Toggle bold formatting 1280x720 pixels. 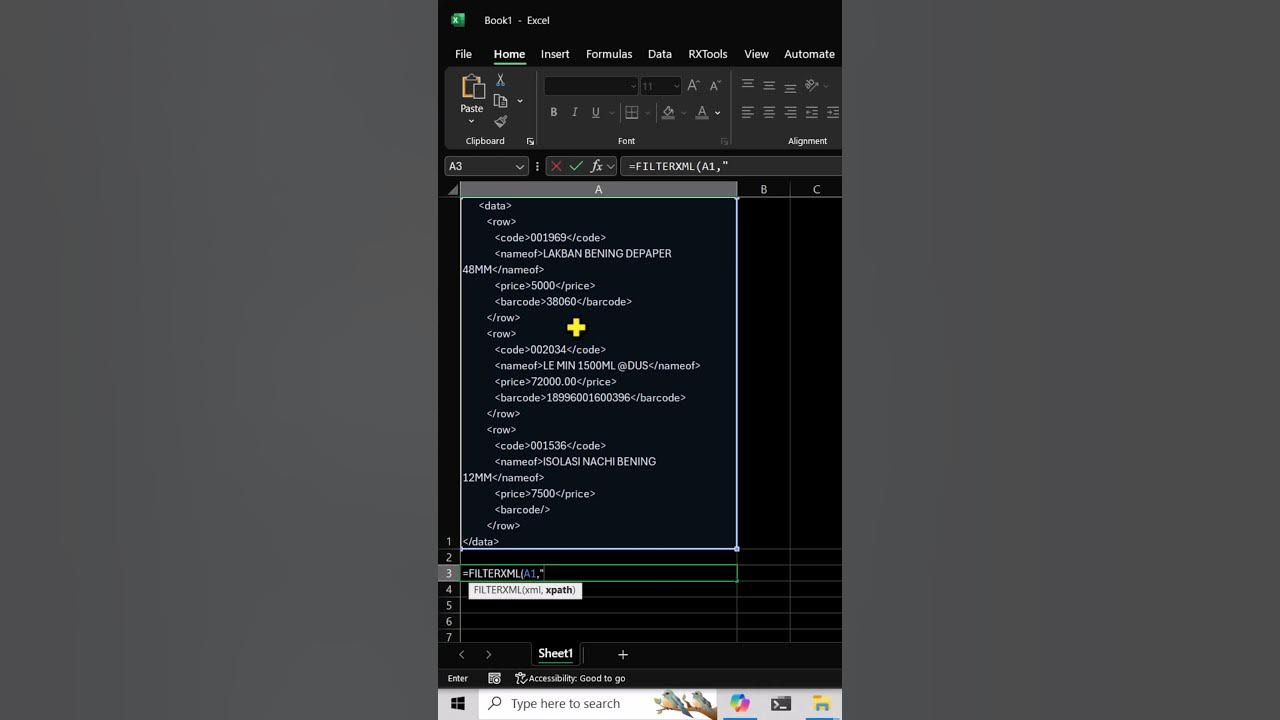tap(553, 112)
